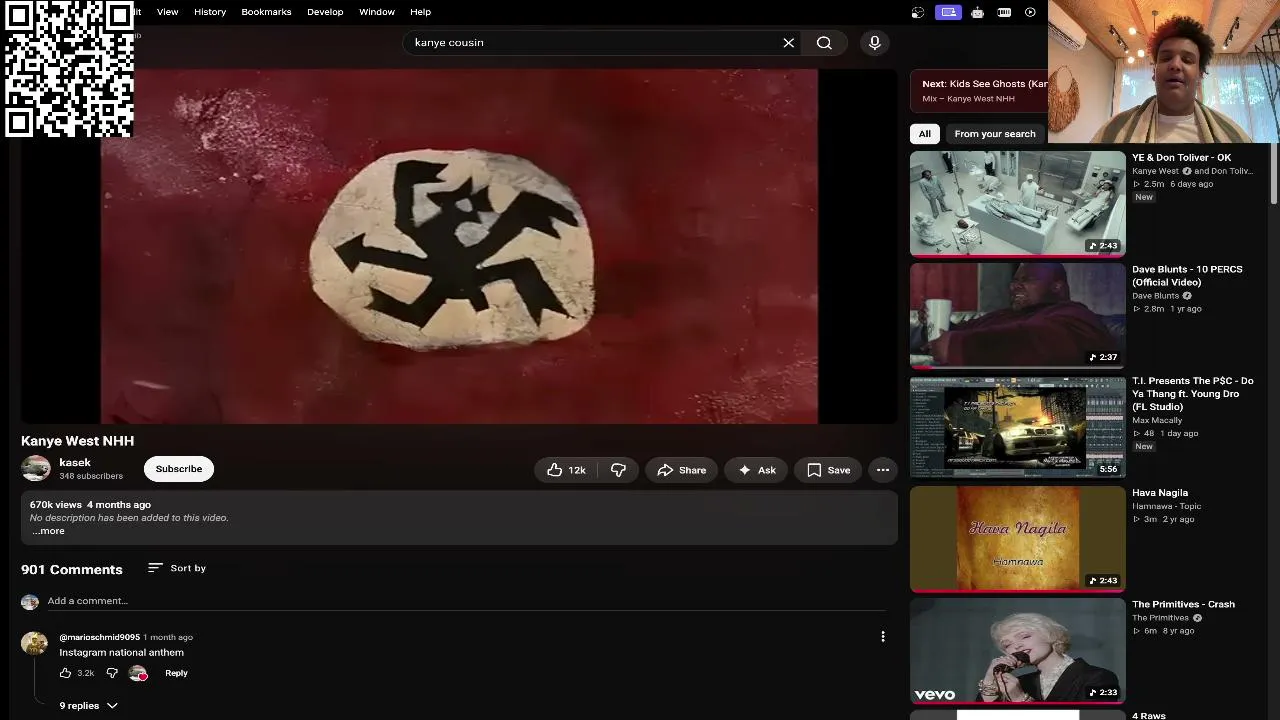Save the video to a playlist
This screenshot has width=1280, height=720.
coord(828,470)
